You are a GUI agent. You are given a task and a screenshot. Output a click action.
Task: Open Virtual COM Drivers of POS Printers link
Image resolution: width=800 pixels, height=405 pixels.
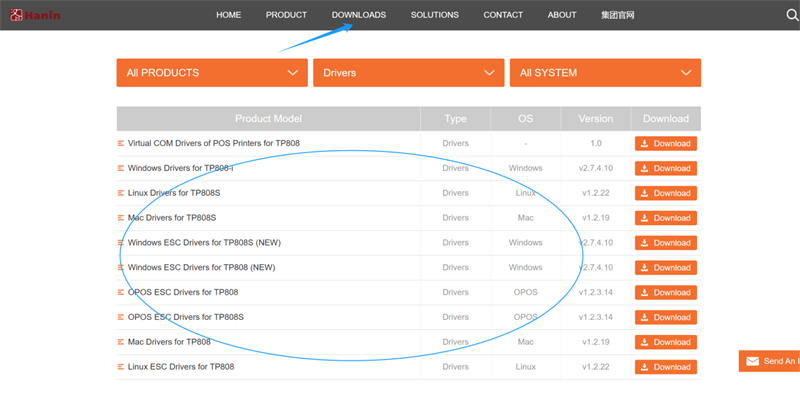point(213,143)
